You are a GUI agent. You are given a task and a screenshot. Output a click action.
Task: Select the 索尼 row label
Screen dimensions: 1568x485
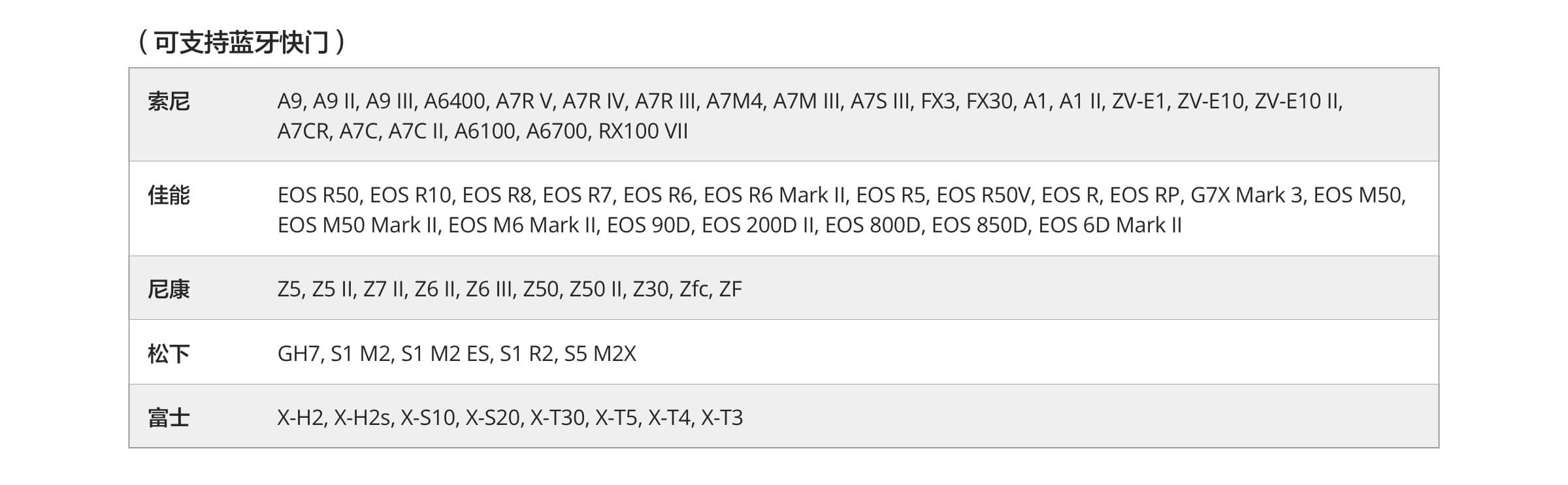pyautogui.click(x=169, y=102)
